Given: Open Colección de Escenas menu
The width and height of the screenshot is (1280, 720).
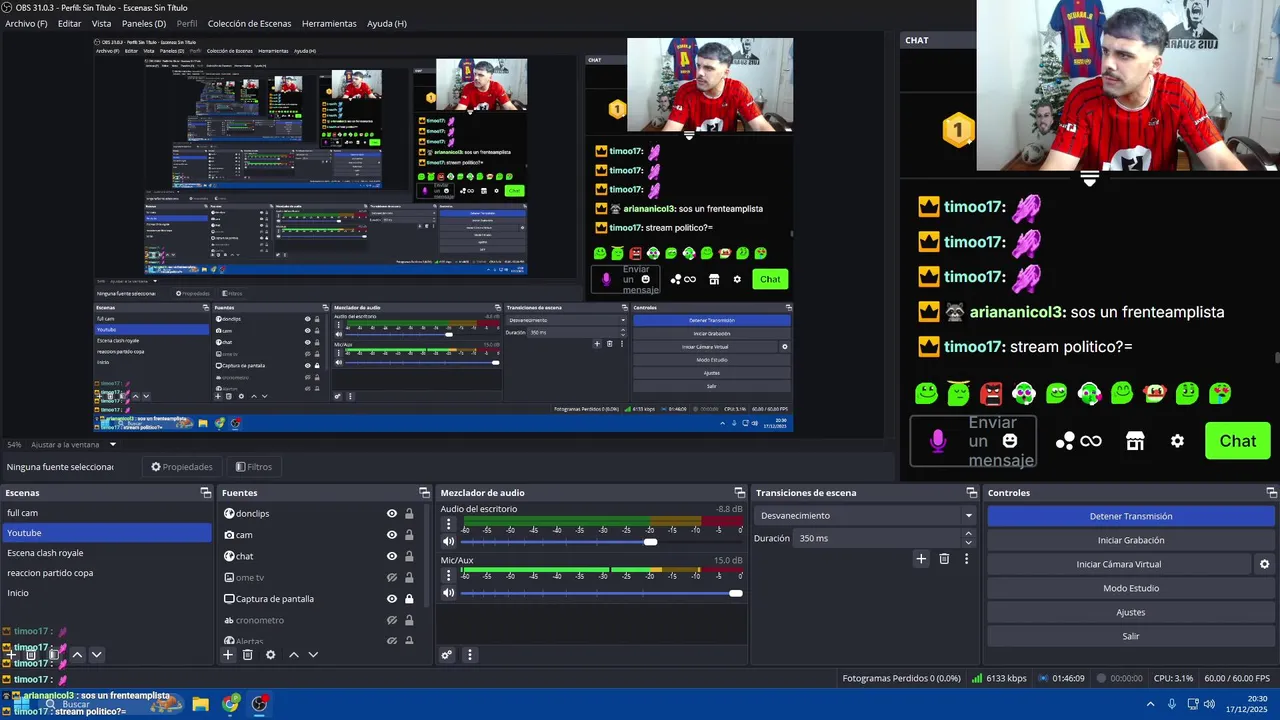Looking at the screenshot, I should 250,23.
